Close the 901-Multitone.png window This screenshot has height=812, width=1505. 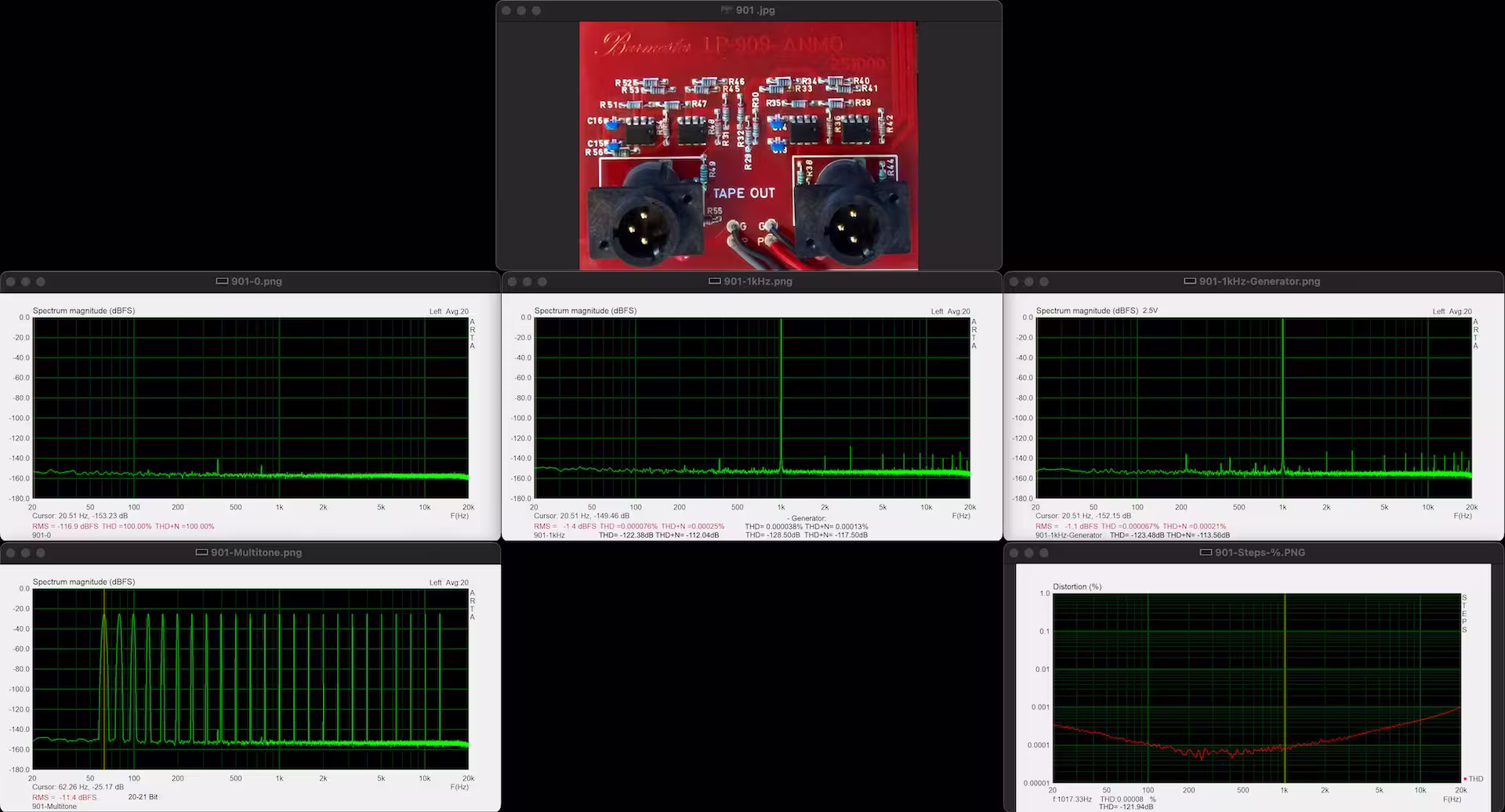[x=11, y=553]
